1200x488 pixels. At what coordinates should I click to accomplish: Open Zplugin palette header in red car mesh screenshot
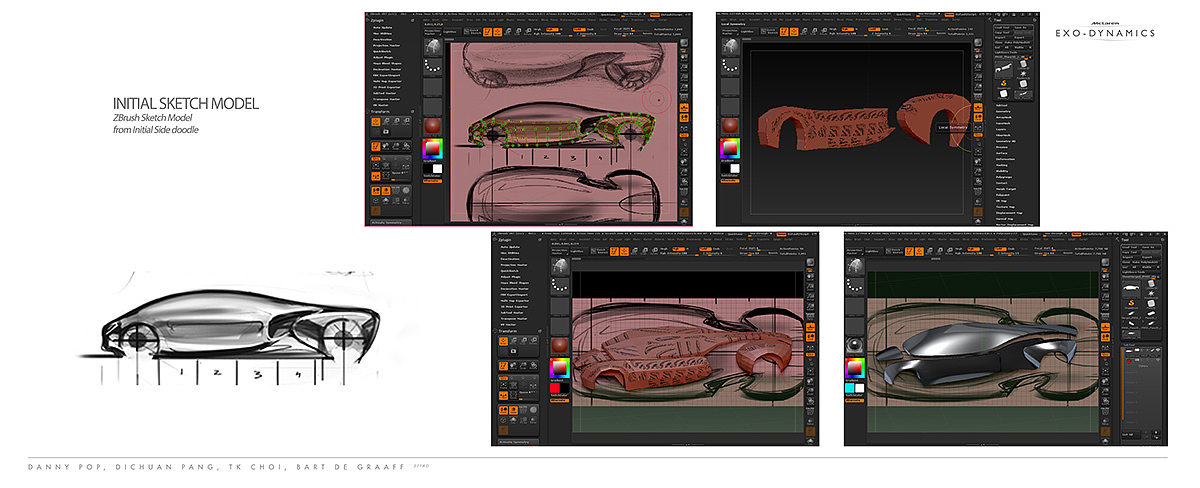pos(504,240)
